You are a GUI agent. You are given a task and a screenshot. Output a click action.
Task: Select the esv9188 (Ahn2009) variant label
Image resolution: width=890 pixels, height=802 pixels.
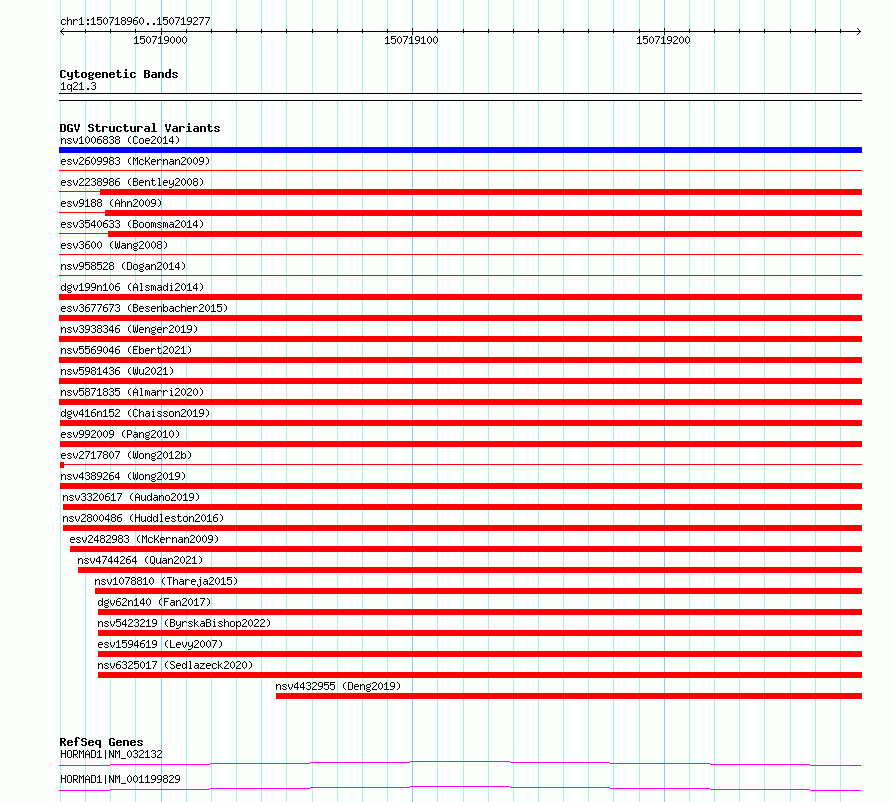(111, 203)
